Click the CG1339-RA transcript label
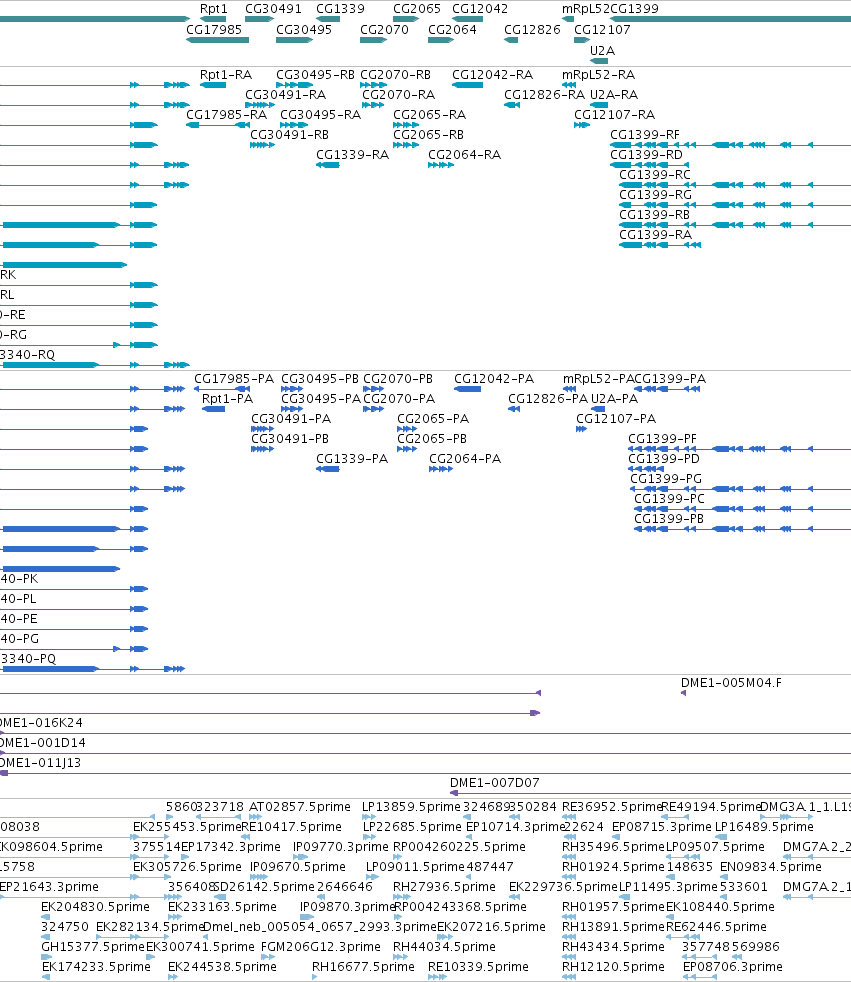Image resolution: width=851 pixels, height=982 pixels. pyautogui.click(x=353, y=155)
